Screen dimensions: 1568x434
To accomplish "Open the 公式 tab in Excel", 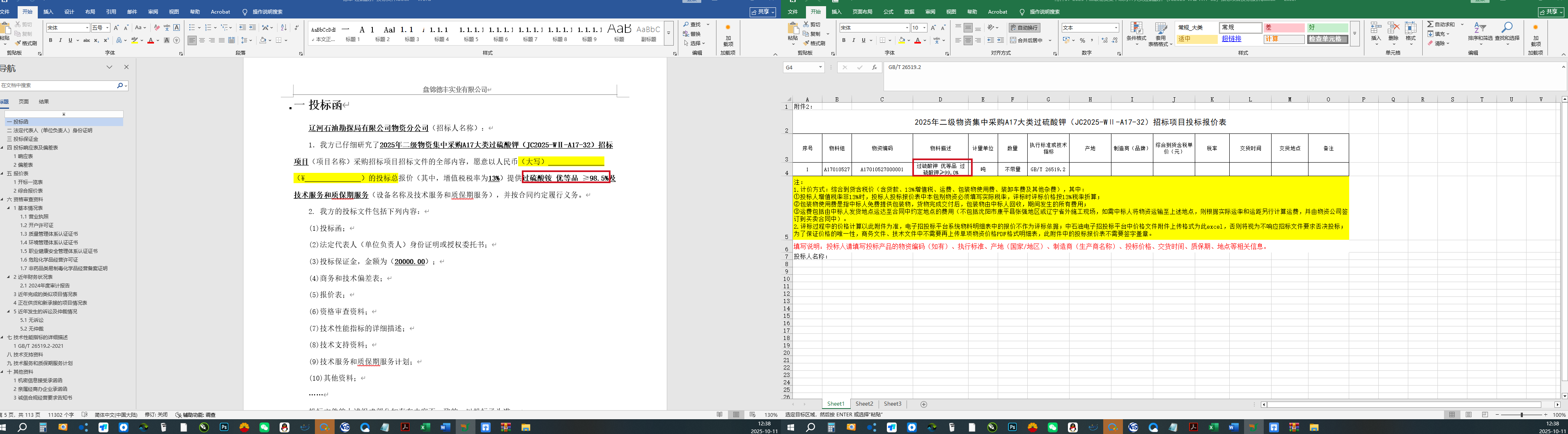I will (x=888, y=11).
